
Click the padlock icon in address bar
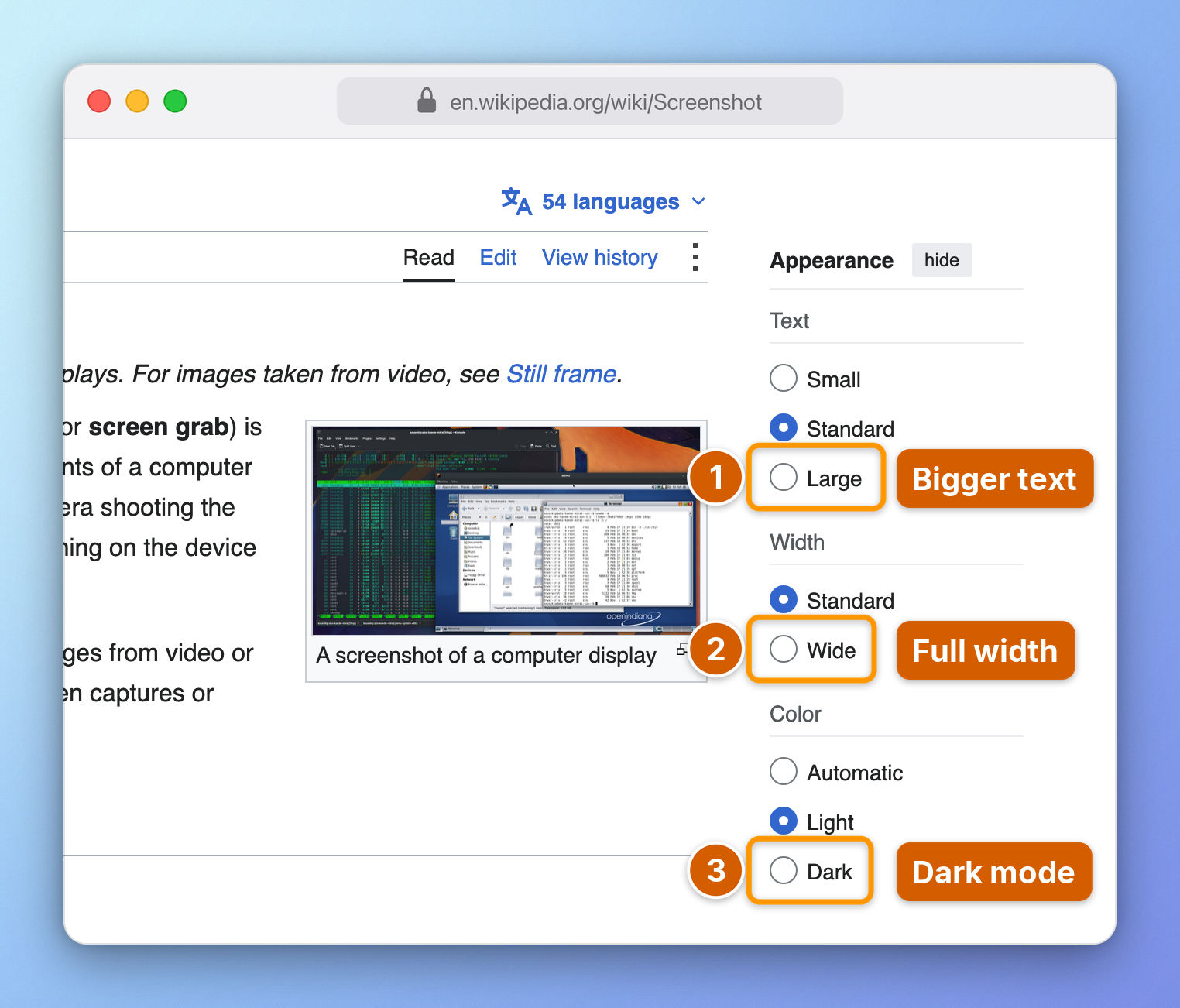[427, 101]
